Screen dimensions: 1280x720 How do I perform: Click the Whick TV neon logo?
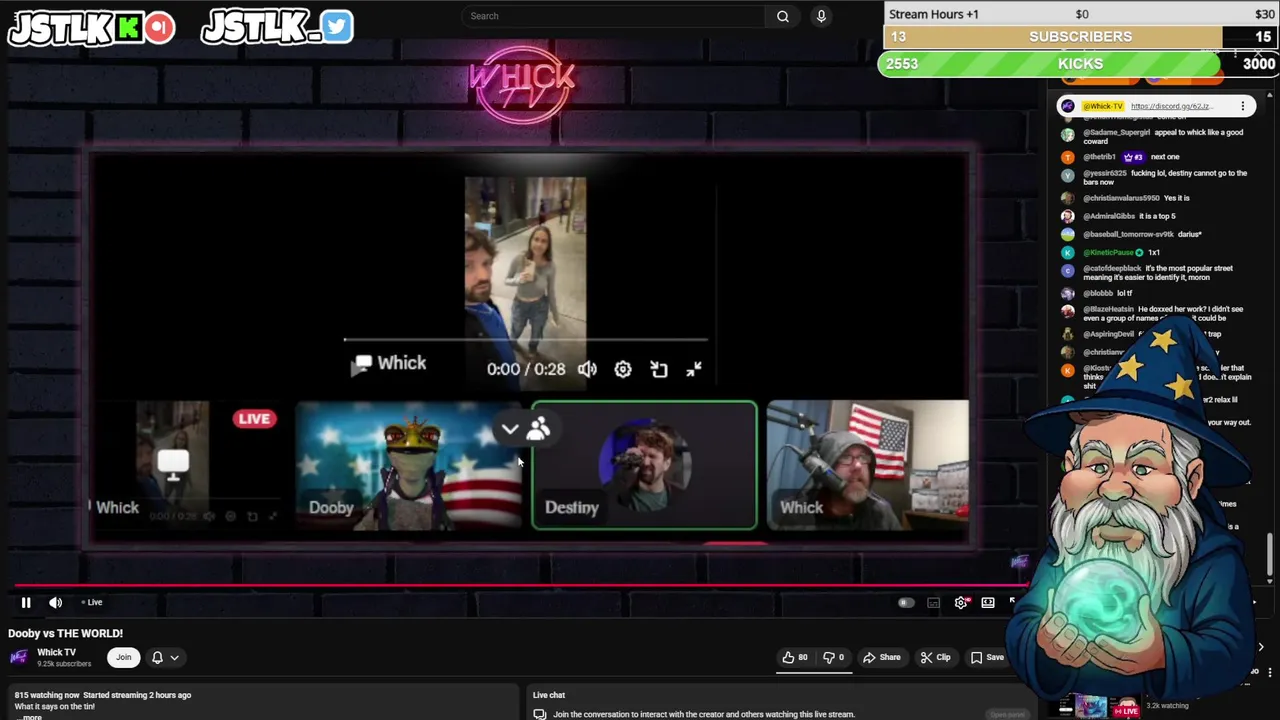tap(522, 85)
